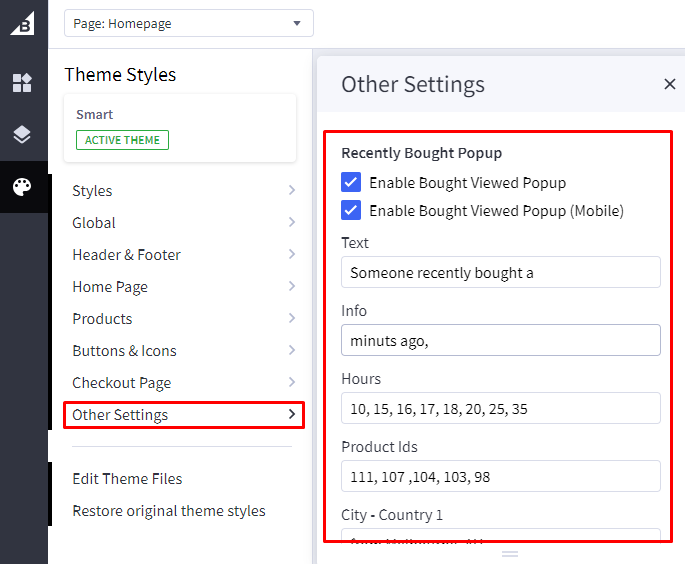Uncheck Enable Bought Viewed Popup (Mobile)
This screenshot has height=564, width=685.
point(351,211)
